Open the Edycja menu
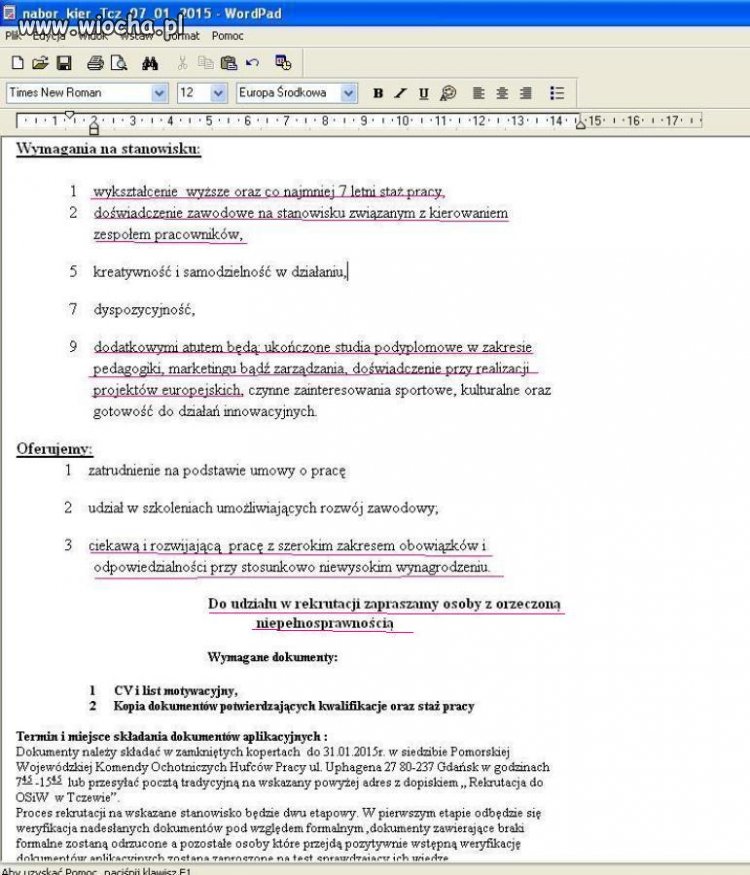The image size is (750, 875). (x=49, y=36)
